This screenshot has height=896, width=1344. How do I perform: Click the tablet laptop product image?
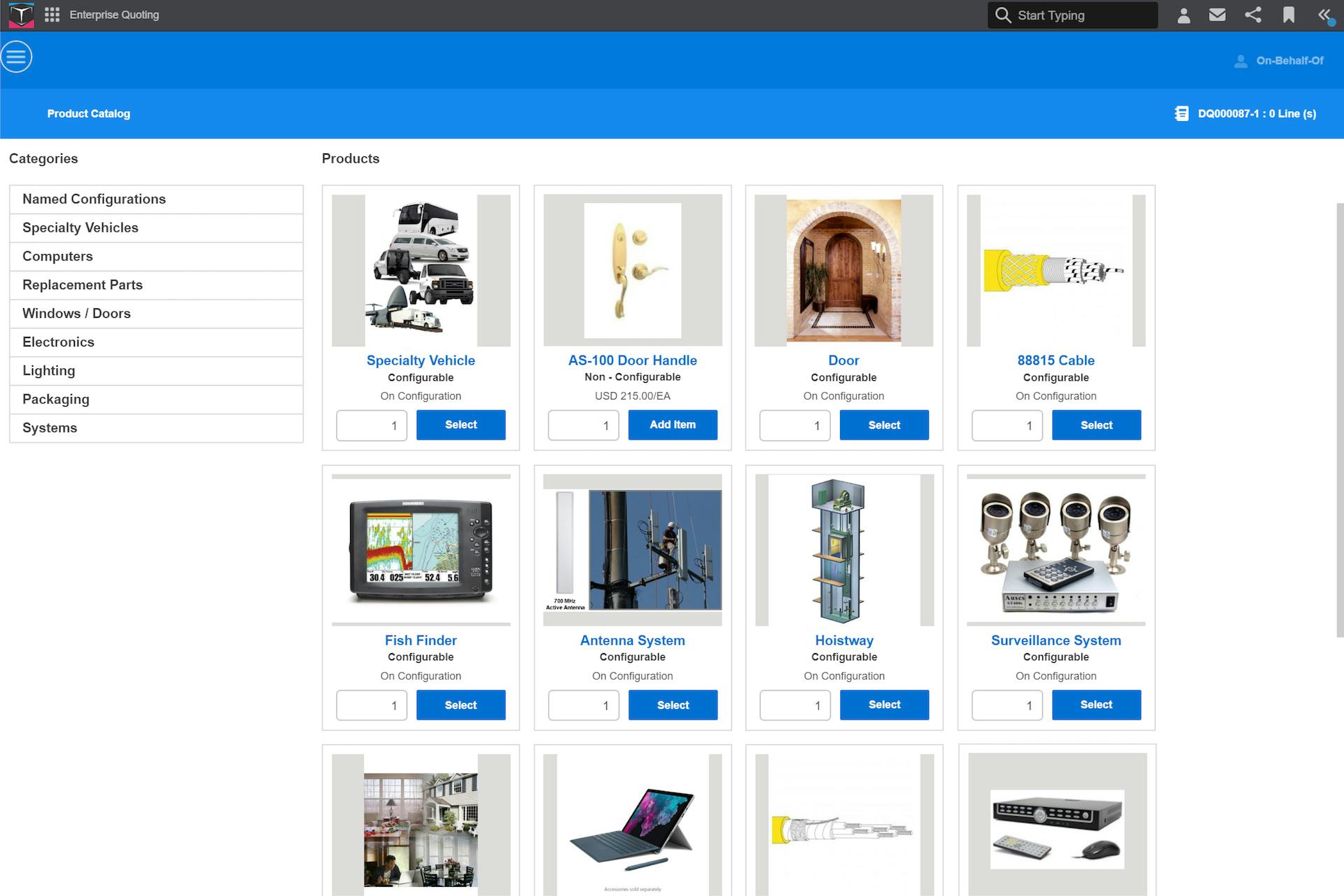pos(633,825)
